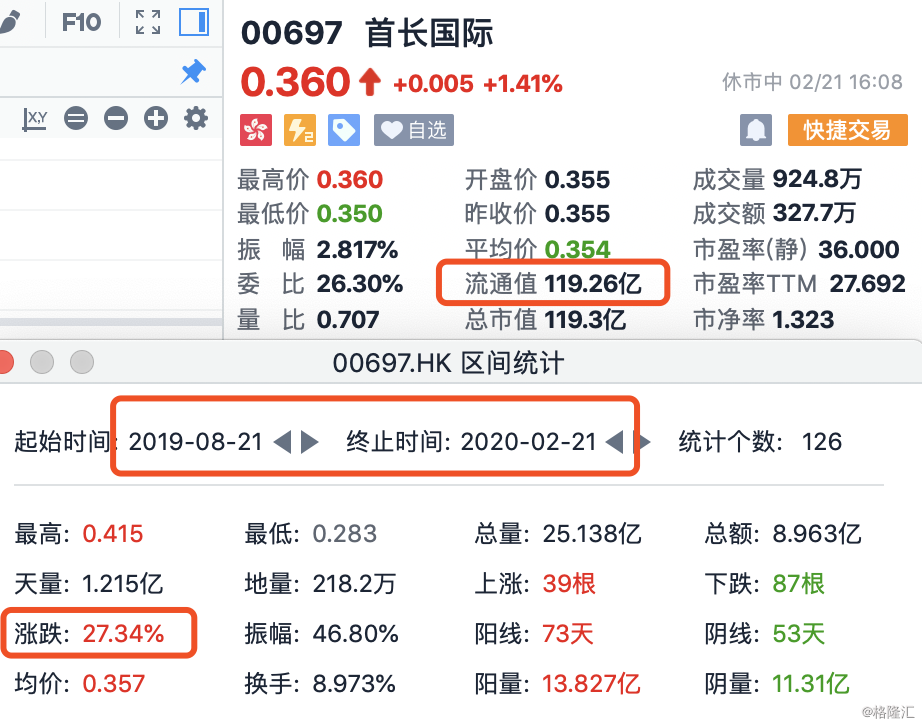Click the start date field 2019-08-21
The height and width of the screenshot is (726, 922).
pos(195,442)
